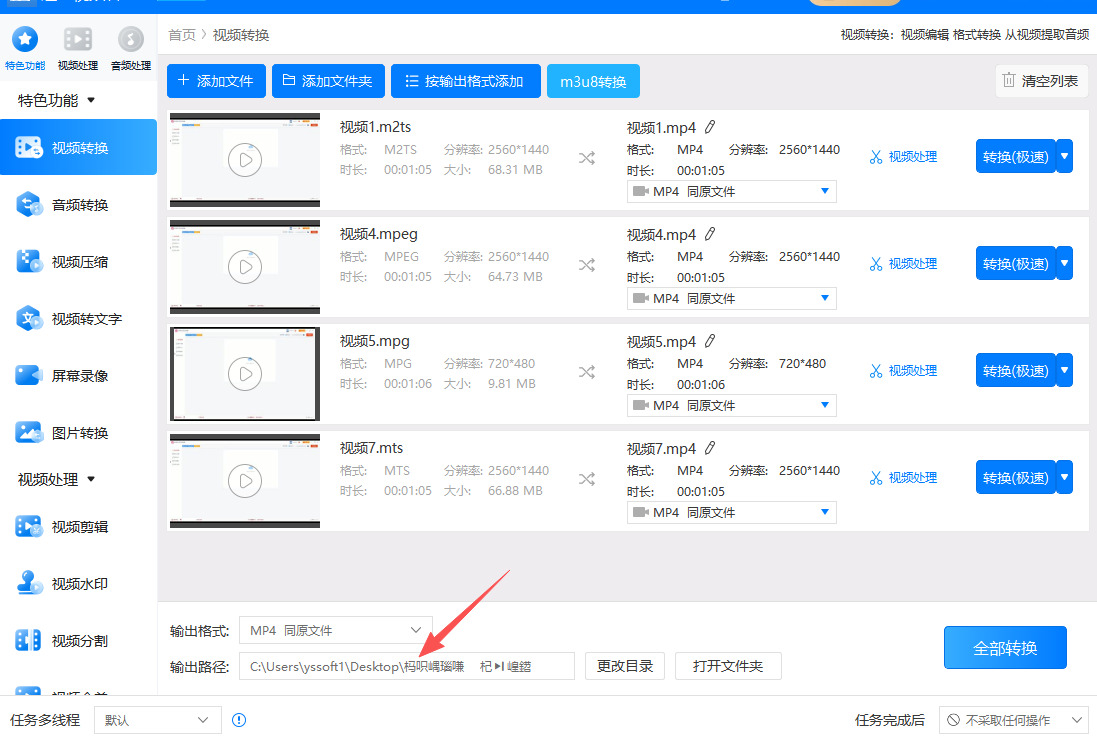The width and height of the screenshot is (1097, 744).
Task: Open 任务完成后 不采取任何操作 dropdown
Action: (x=1013, y=720)
